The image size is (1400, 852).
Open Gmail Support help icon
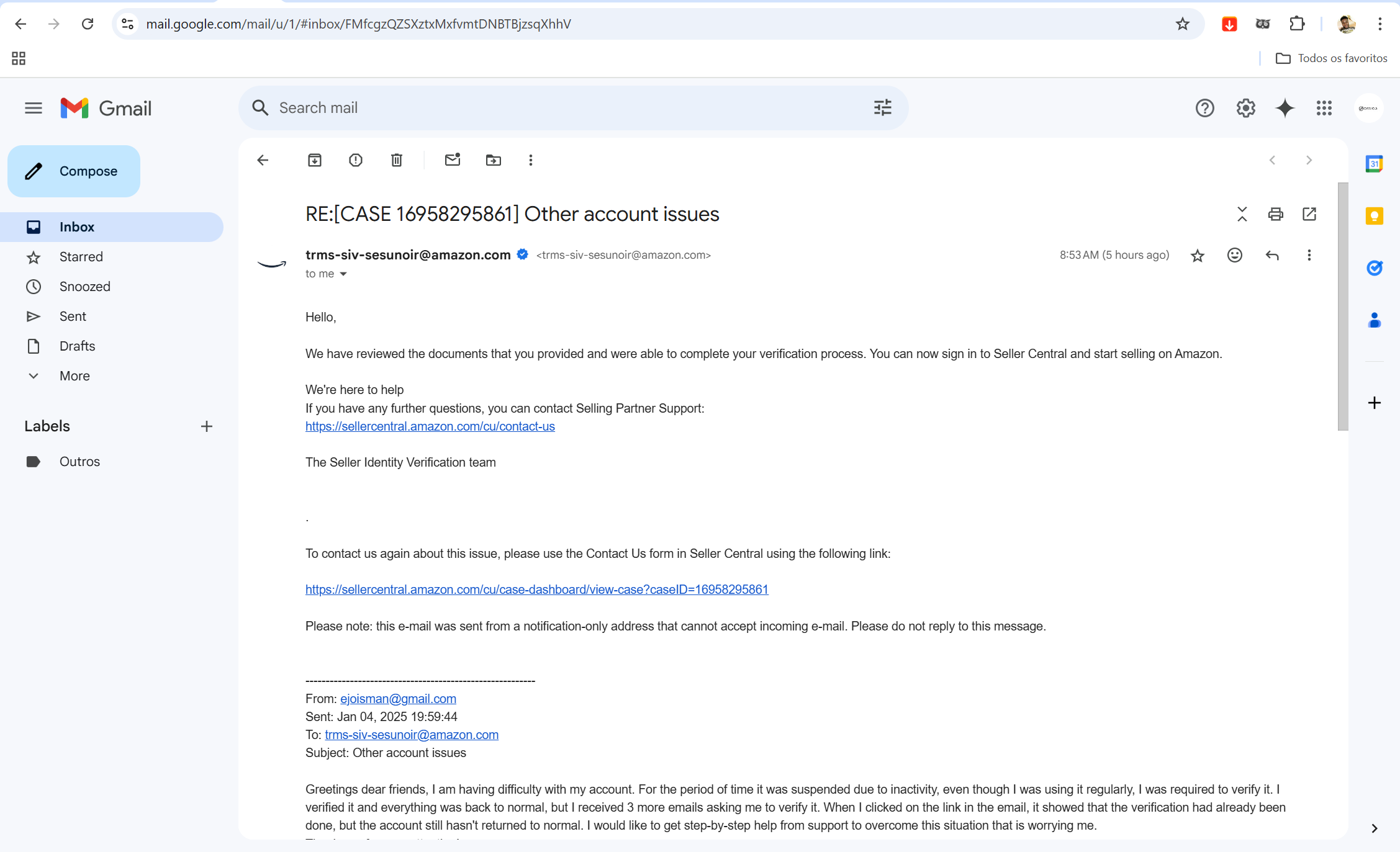tap(1204, 108)
